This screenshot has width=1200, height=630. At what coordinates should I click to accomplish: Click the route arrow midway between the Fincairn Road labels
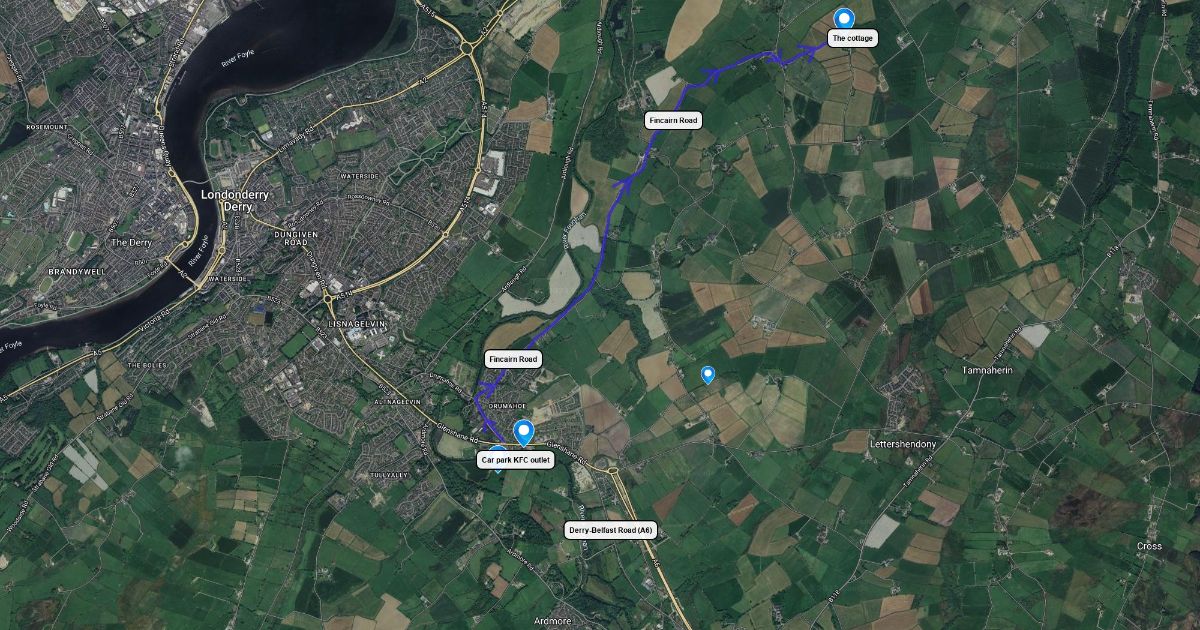pos(623,182)
